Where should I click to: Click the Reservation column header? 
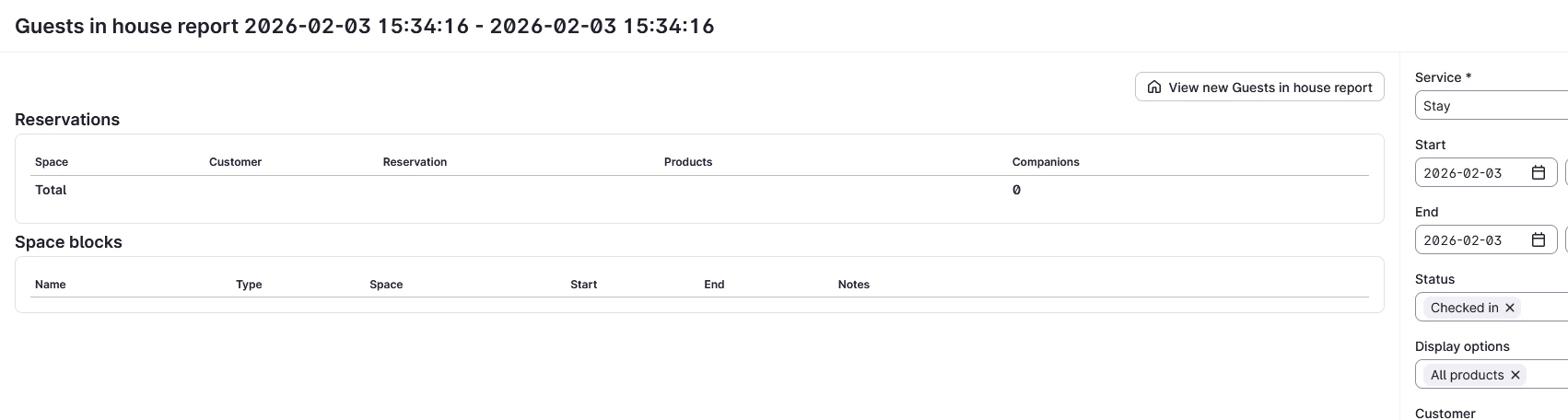[415, 162]
